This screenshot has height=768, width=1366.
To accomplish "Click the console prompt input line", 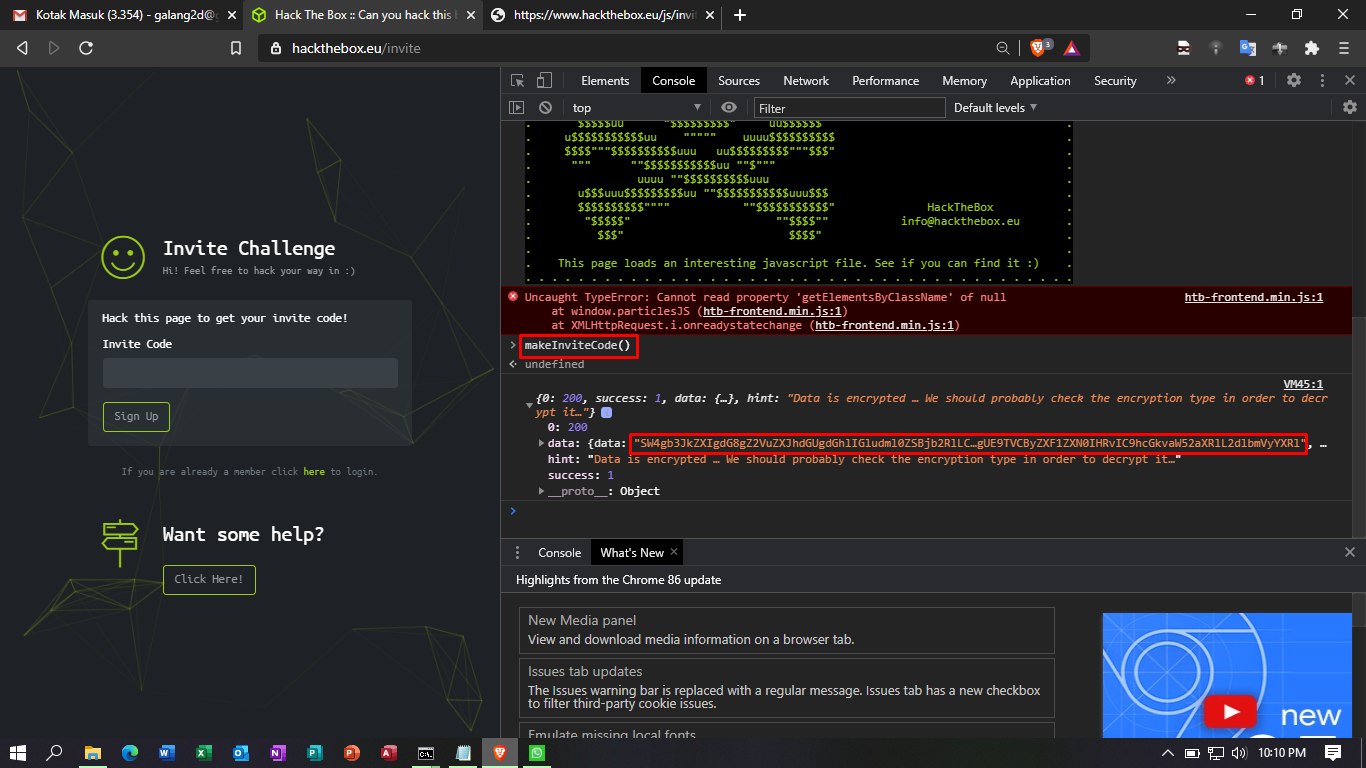I will point(934,511).
